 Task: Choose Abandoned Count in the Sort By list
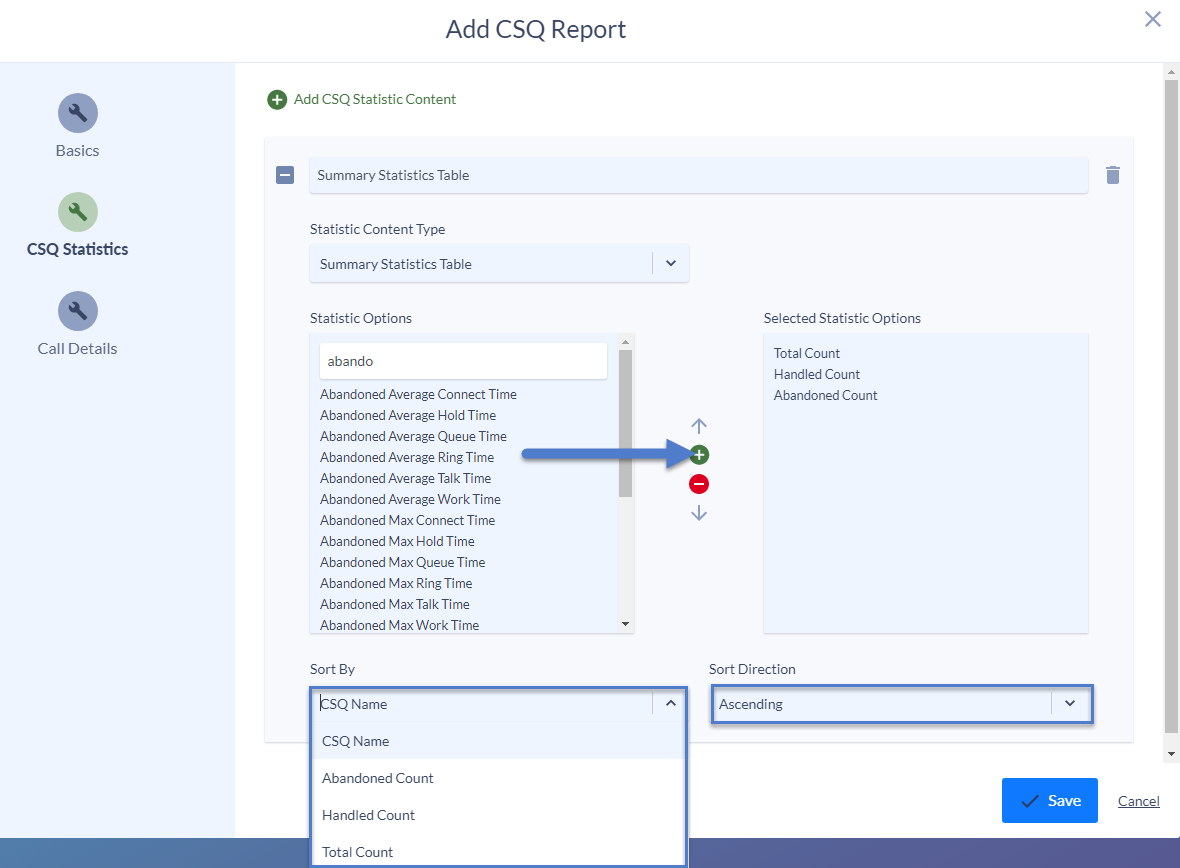[498, 778]
